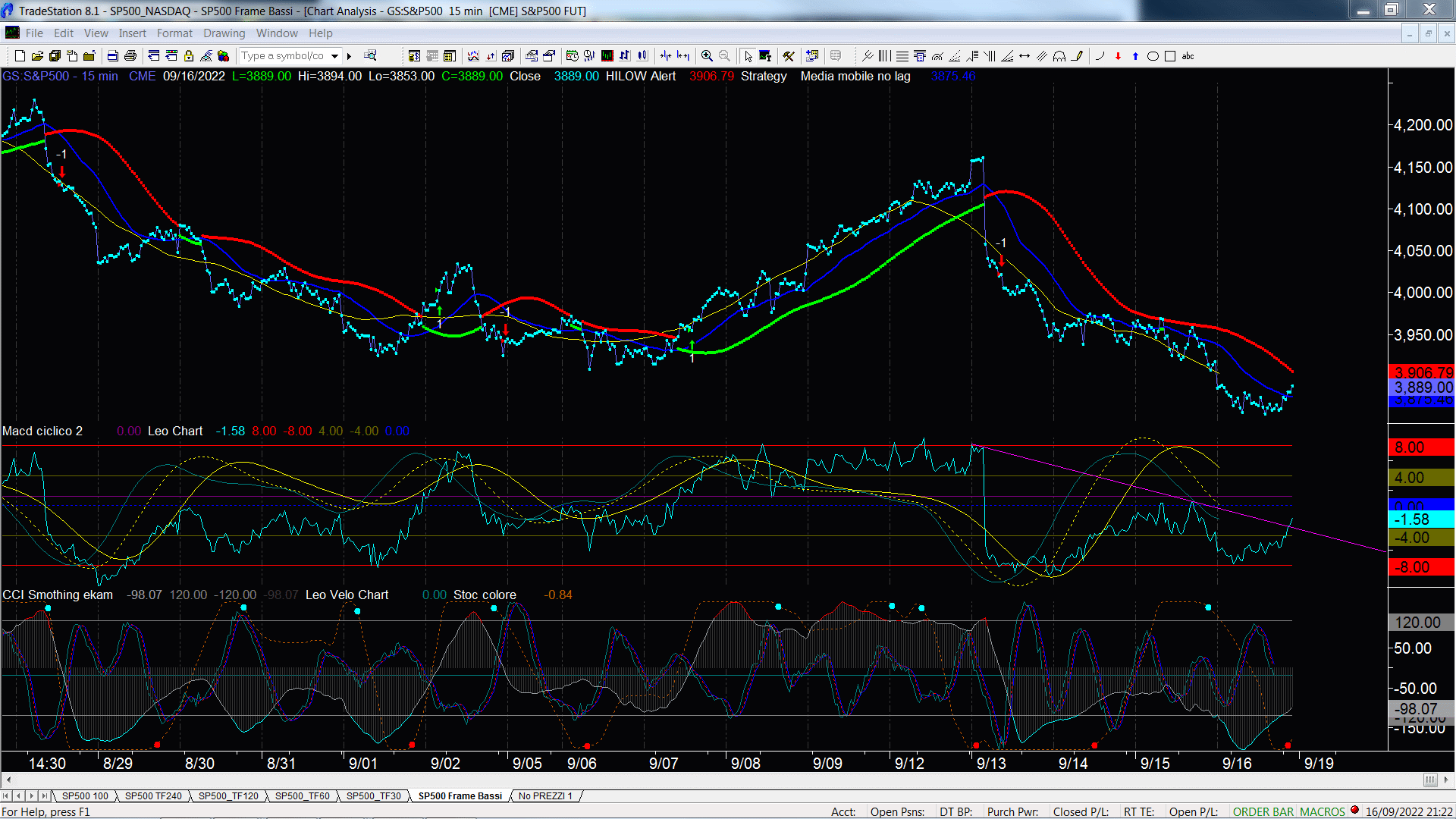This screenshot has height=819, width=1456.
Task: Click the printer icon
Action: [x=130, y=56]
